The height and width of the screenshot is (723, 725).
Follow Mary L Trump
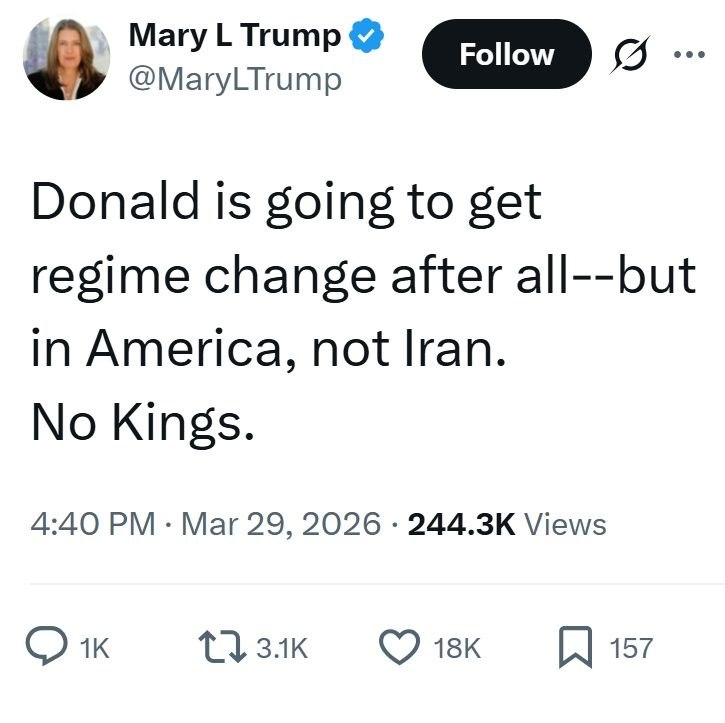coord(506,54)
